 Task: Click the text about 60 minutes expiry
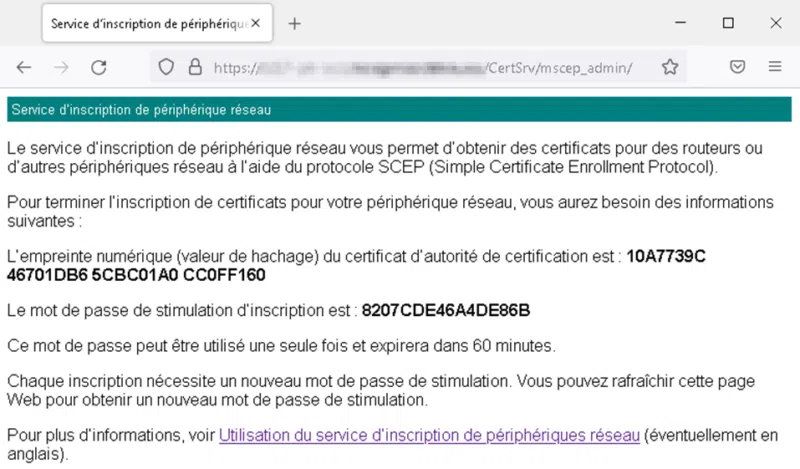281,346
